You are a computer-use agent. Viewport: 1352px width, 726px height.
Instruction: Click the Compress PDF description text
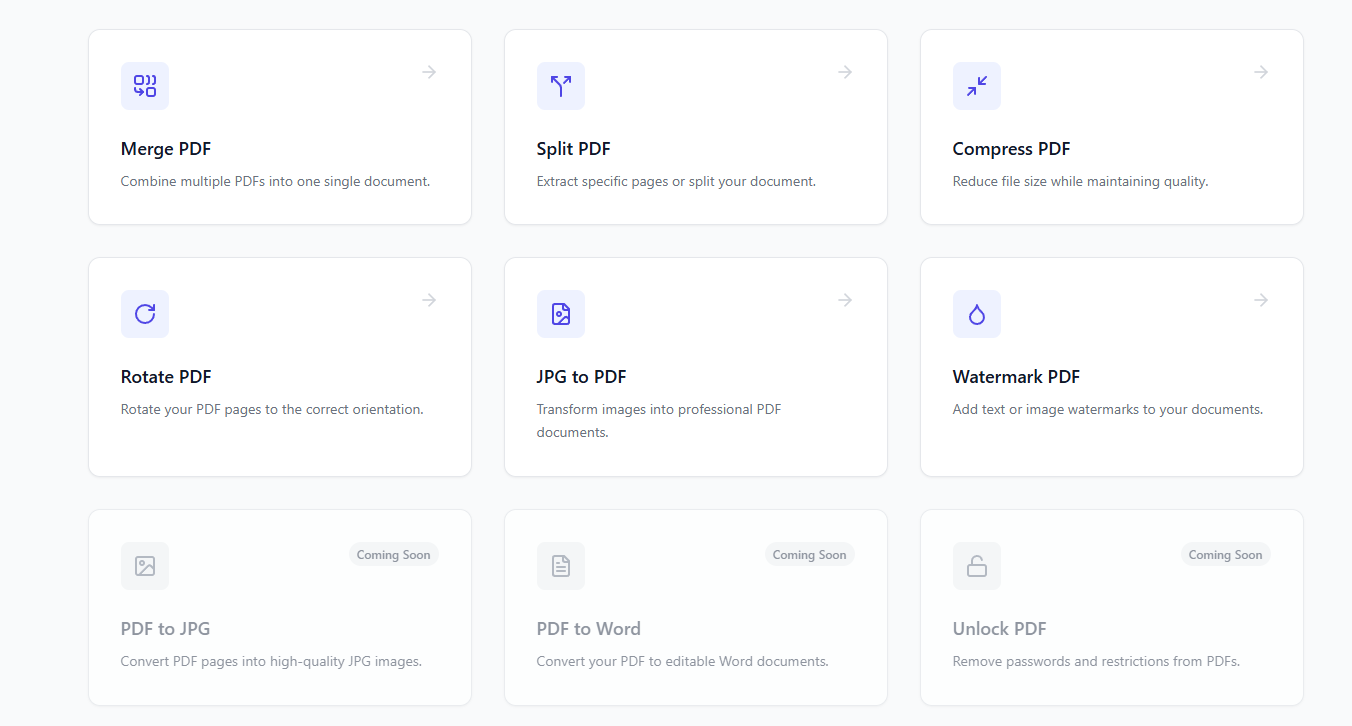(x=1080, y=181)
